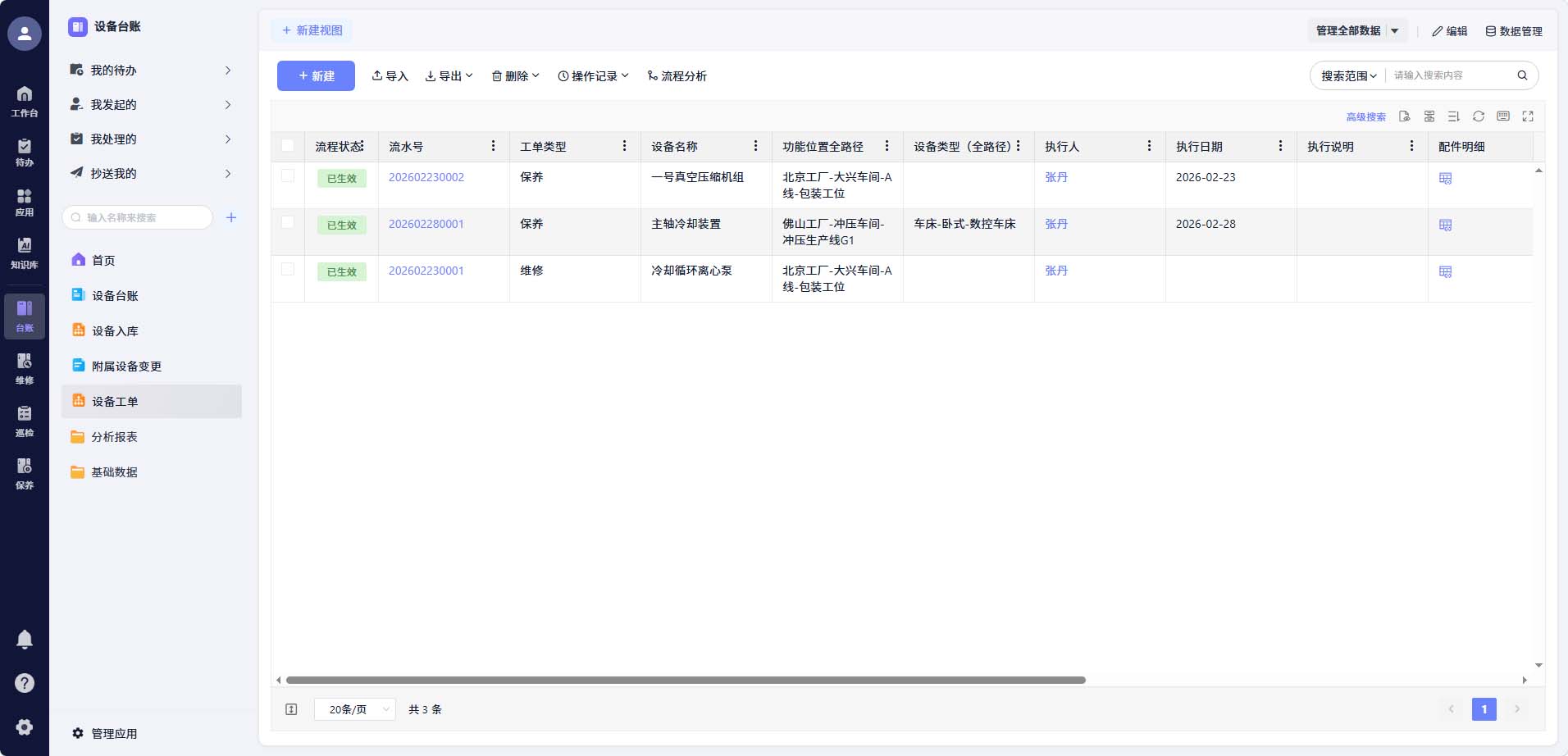Open 维修 in the dark sidebar
The height and width of the screenshot is (756, 1568).
click(x=25, y=369)
